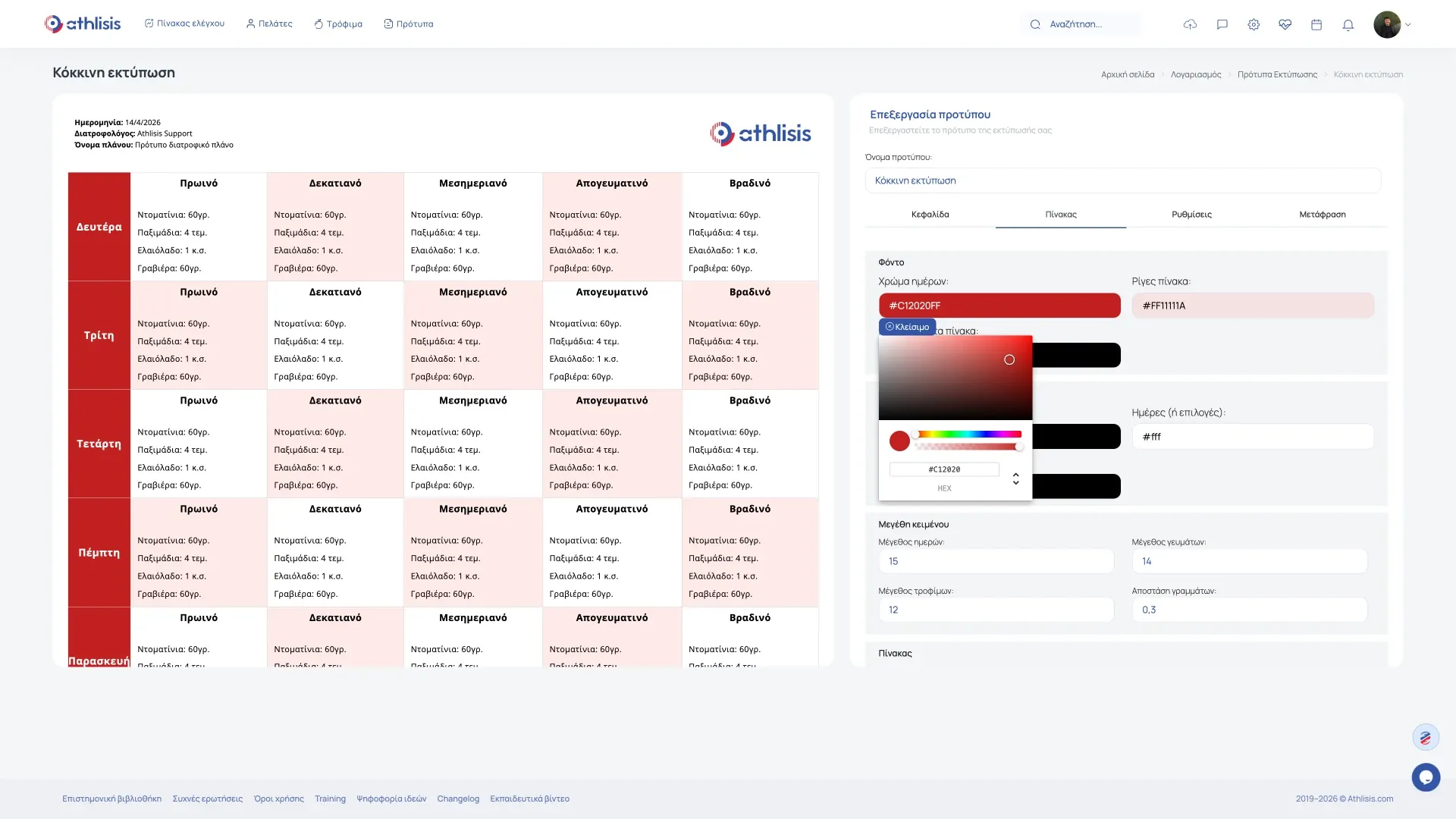Screen dimensions: 1456x819
Task: Close color picker with Κλείσιμο button
Action: (907, 327)
